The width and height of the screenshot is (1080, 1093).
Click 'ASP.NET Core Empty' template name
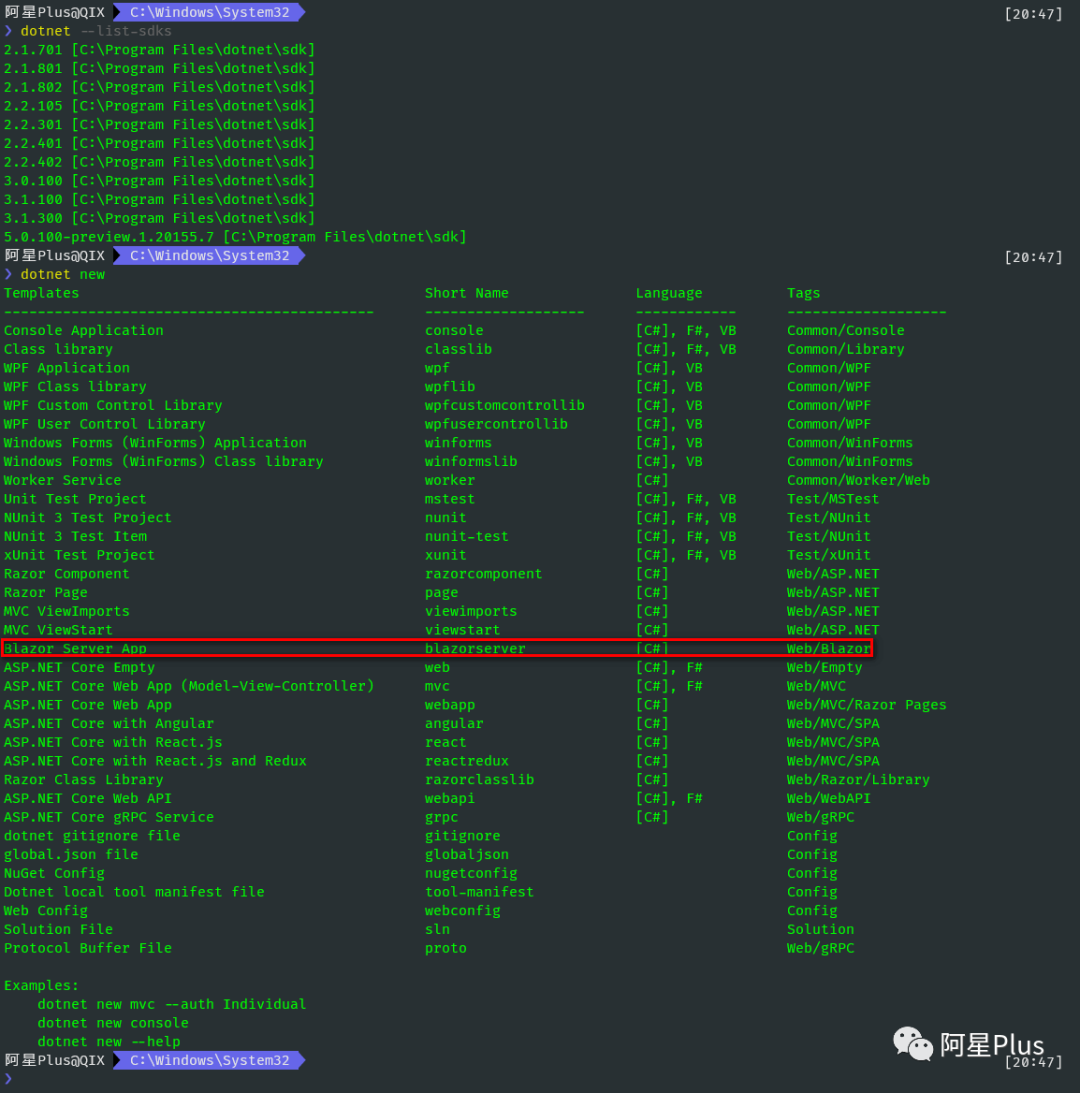(x=79, y=668)
